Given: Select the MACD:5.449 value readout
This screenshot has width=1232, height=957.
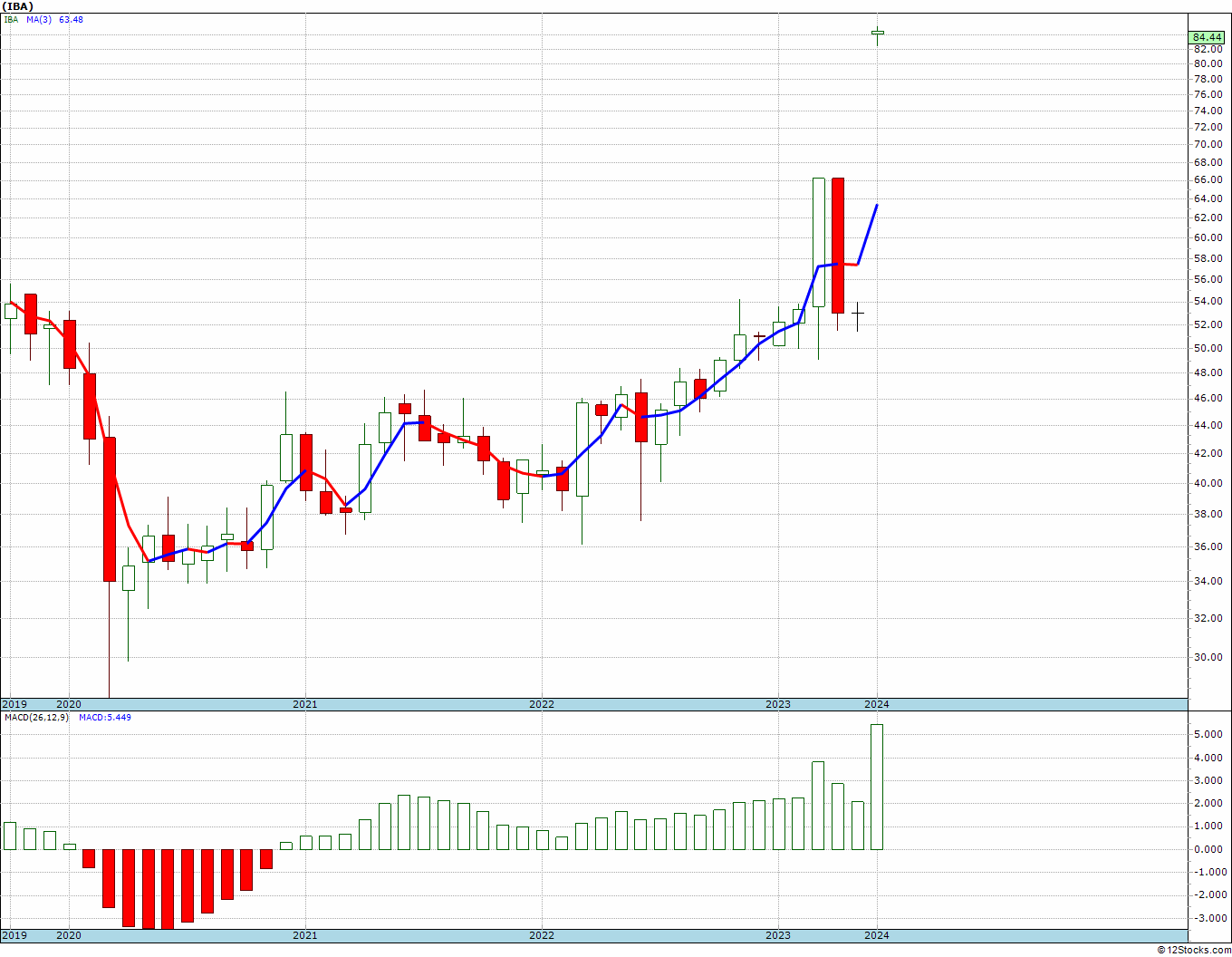Looking at the screenshot, I should pyautogui.click(x=105, y=718).
